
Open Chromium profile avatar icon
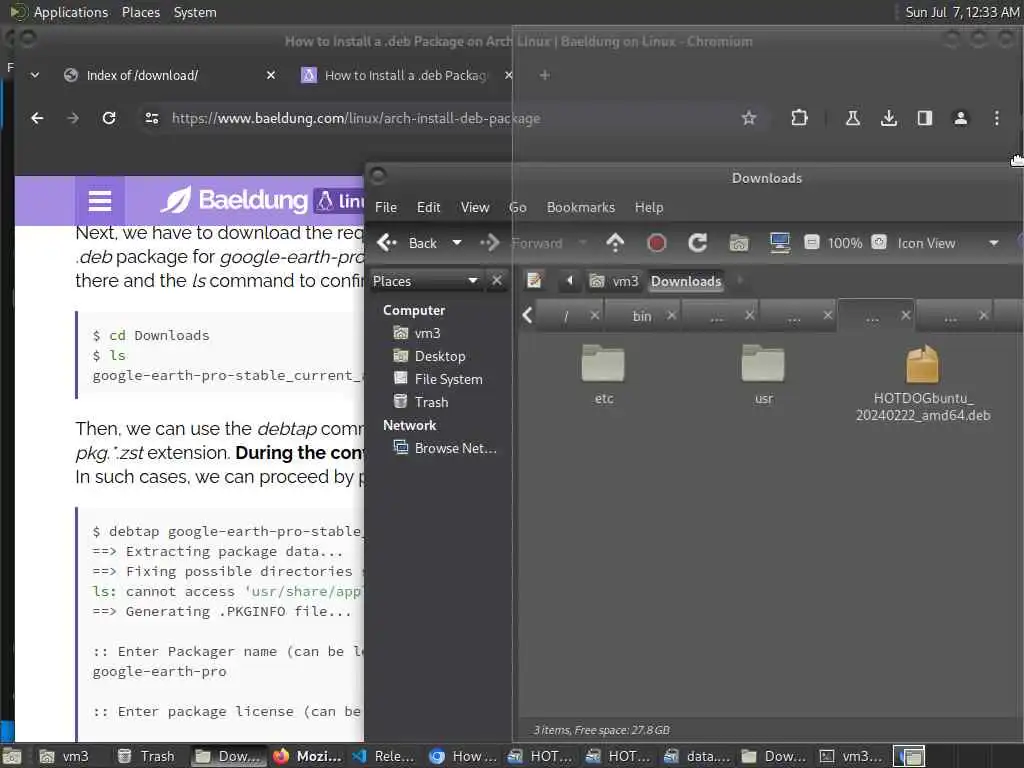point(960,118)
